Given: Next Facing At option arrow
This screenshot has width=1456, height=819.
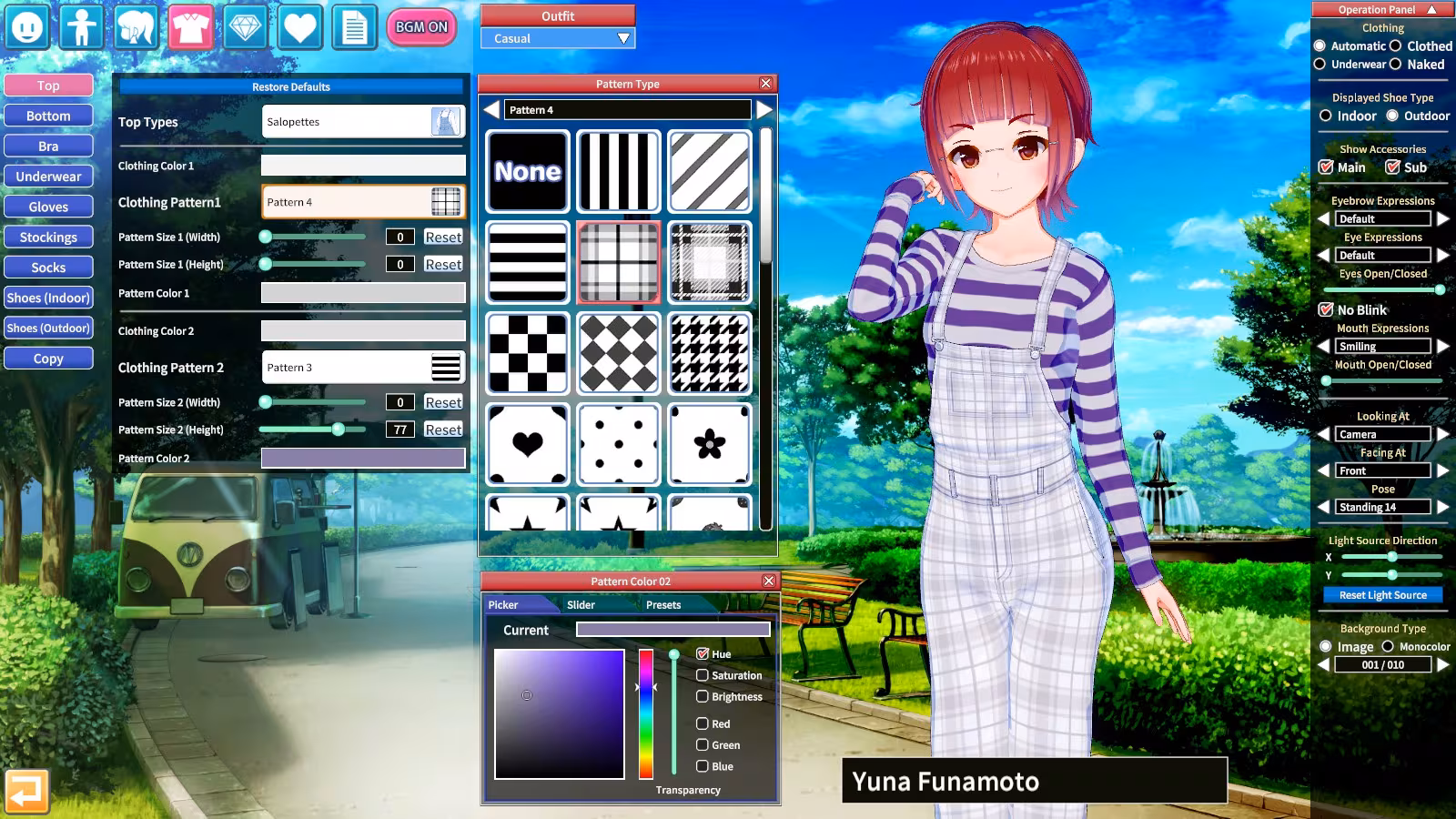Looking at the screenshot, I should click(x=1442, y=470).
